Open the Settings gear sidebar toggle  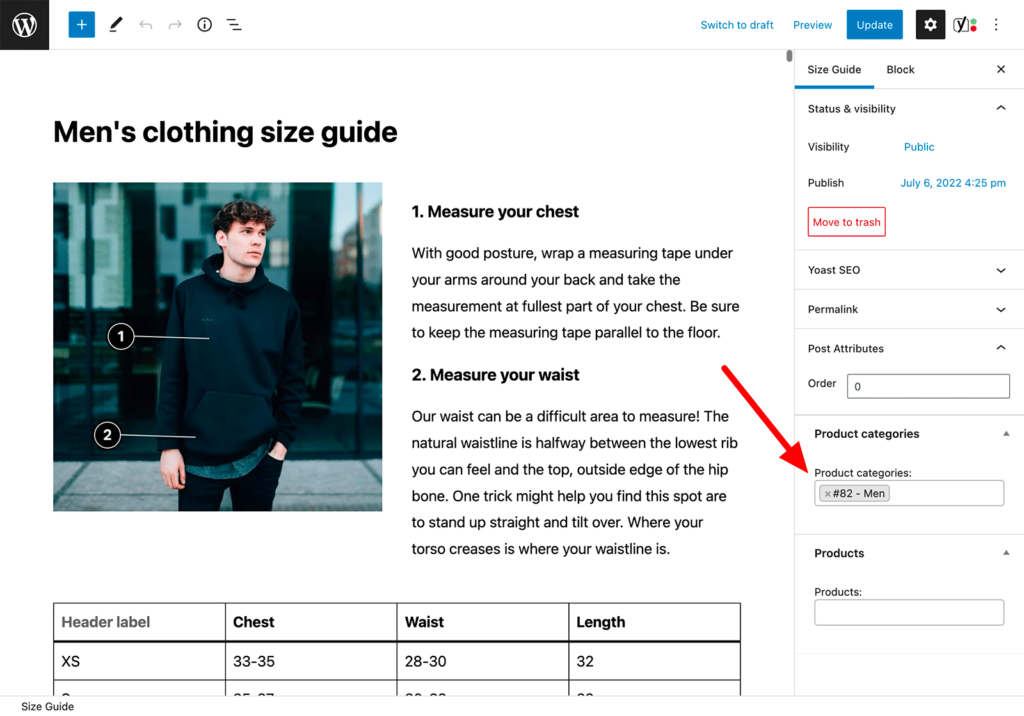pos(930,24)
